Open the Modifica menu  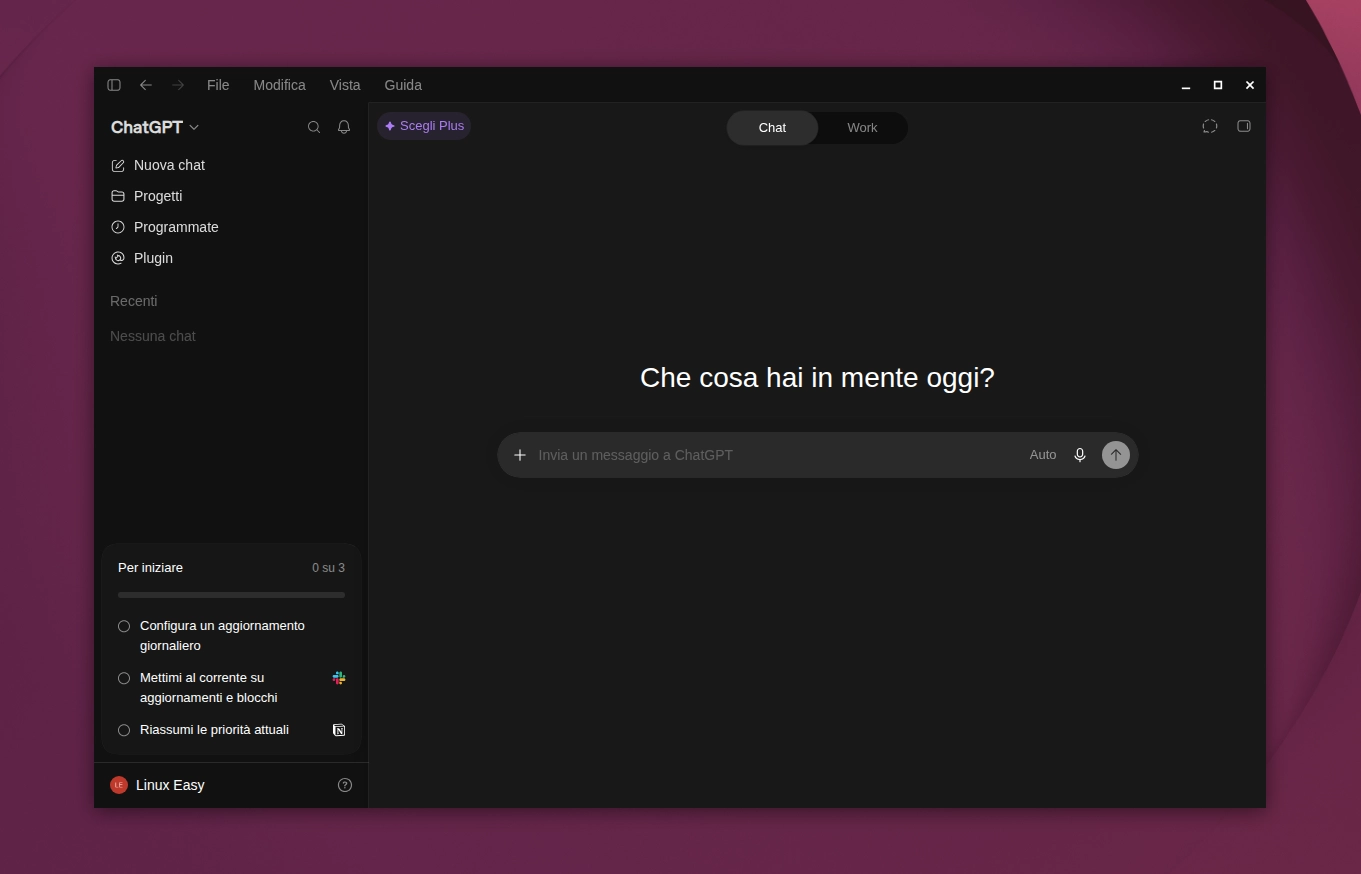point(280,85)
